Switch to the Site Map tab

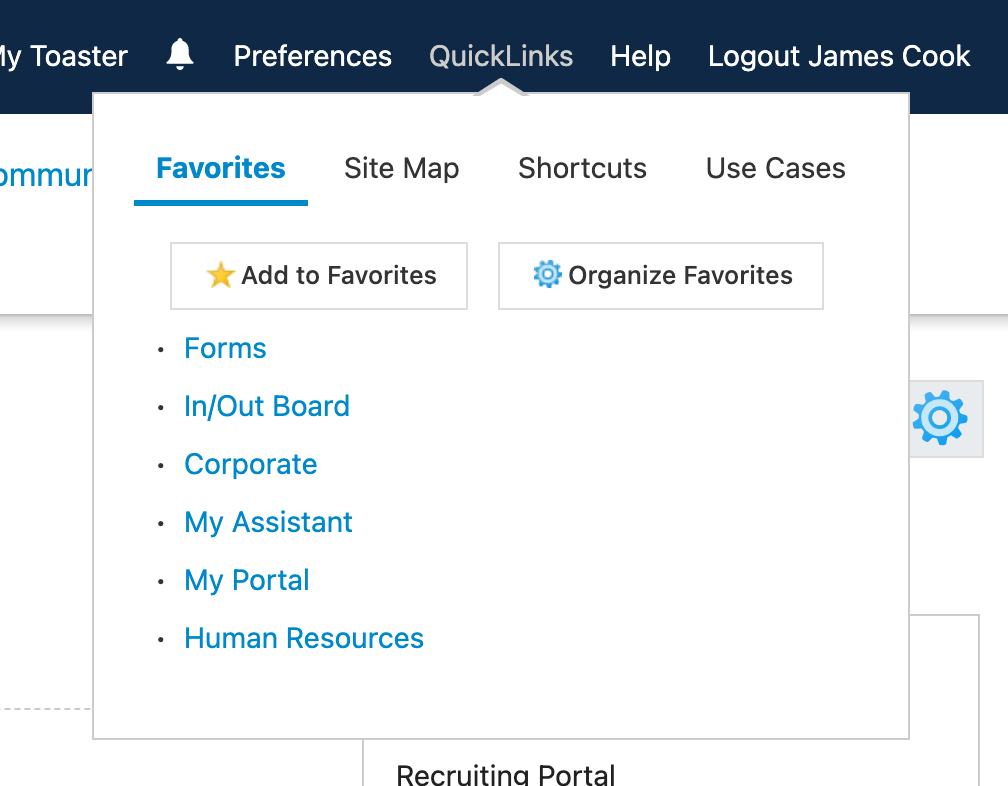402,168
